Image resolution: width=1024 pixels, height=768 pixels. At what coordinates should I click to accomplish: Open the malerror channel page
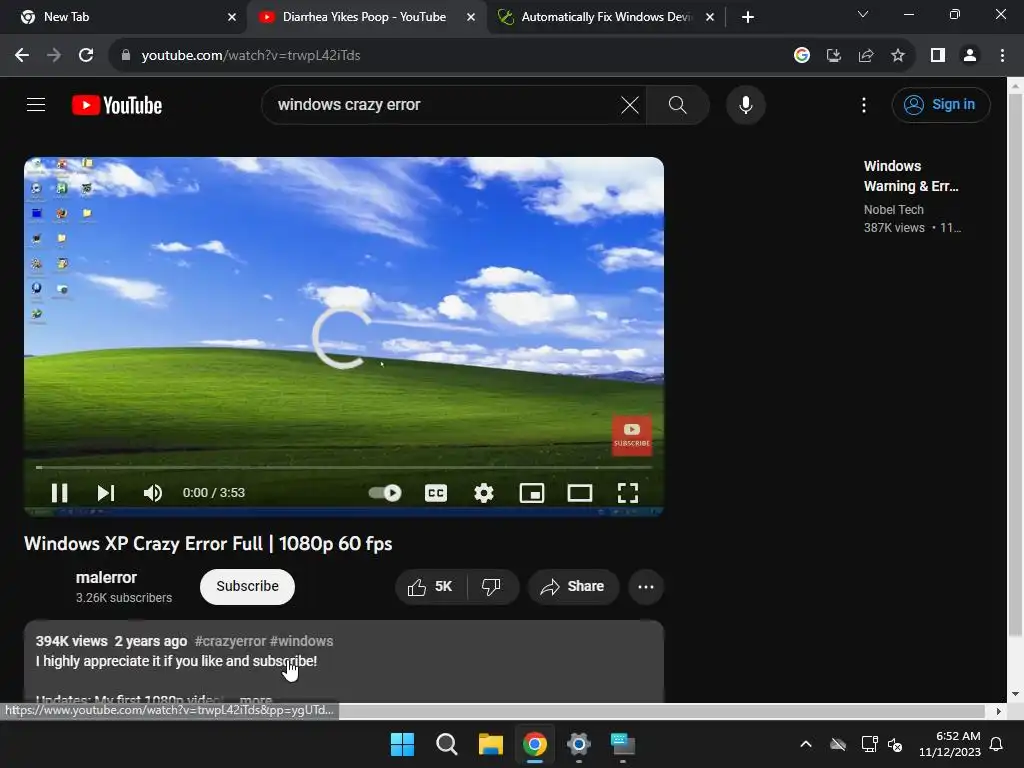(106, 577)
